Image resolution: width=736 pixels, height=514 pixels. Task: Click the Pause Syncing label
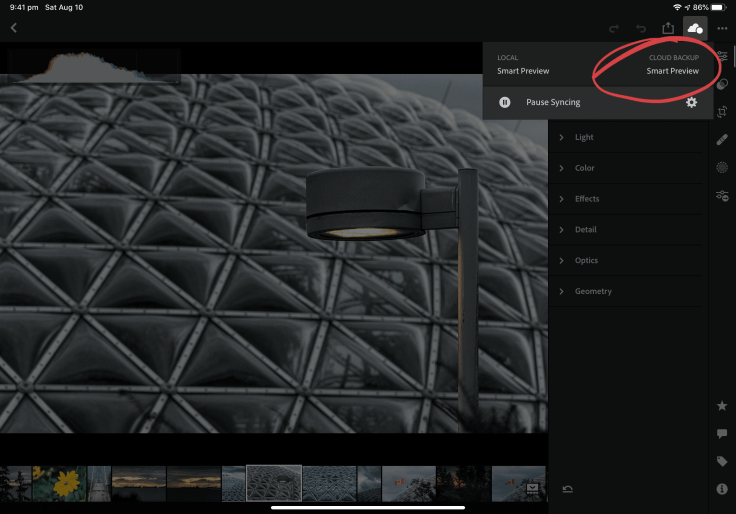pos(553,102)
